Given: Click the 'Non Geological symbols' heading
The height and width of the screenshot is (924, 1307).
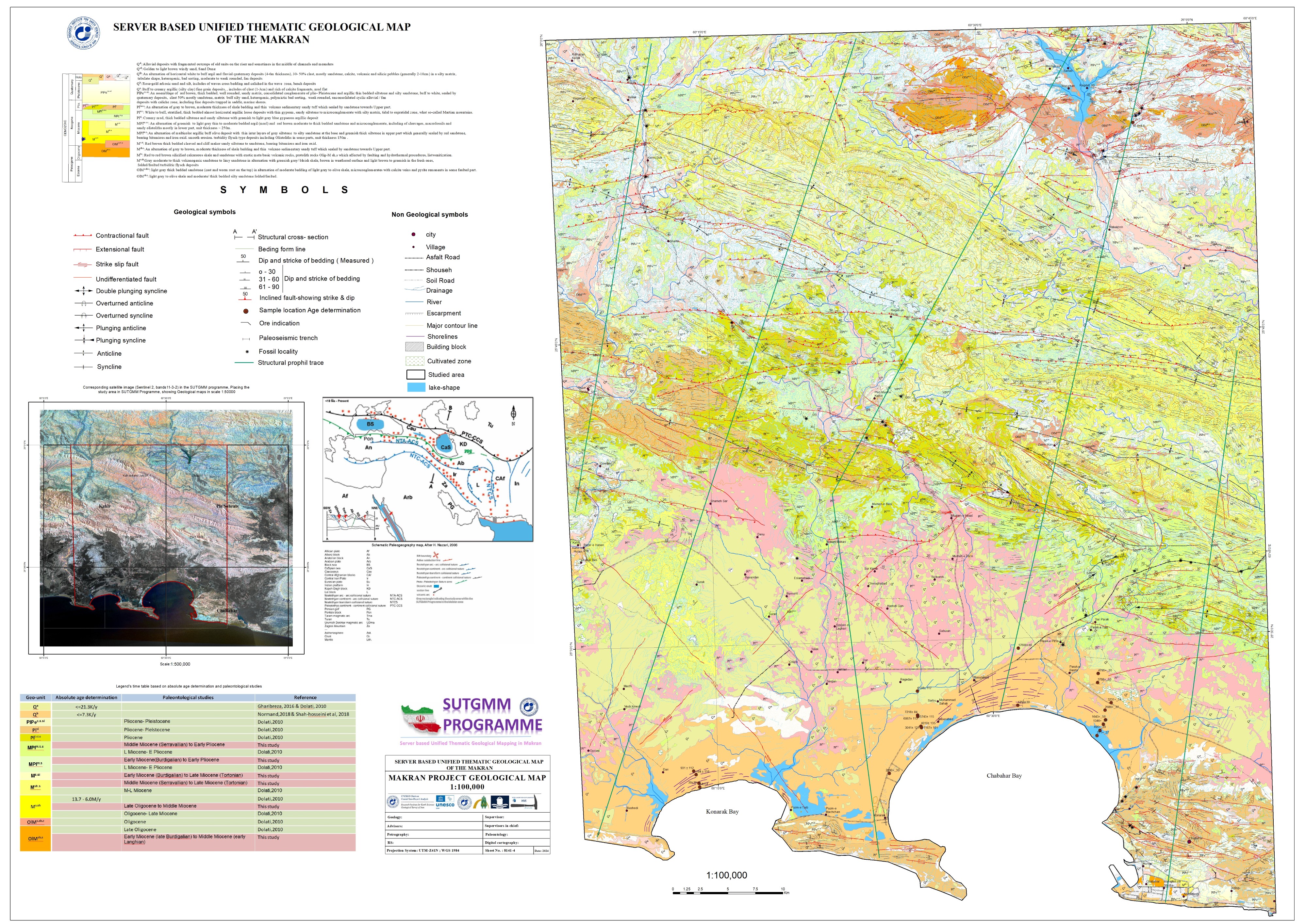Looking at the screenshot, I should pyautogui.click(x=430, y=215).
